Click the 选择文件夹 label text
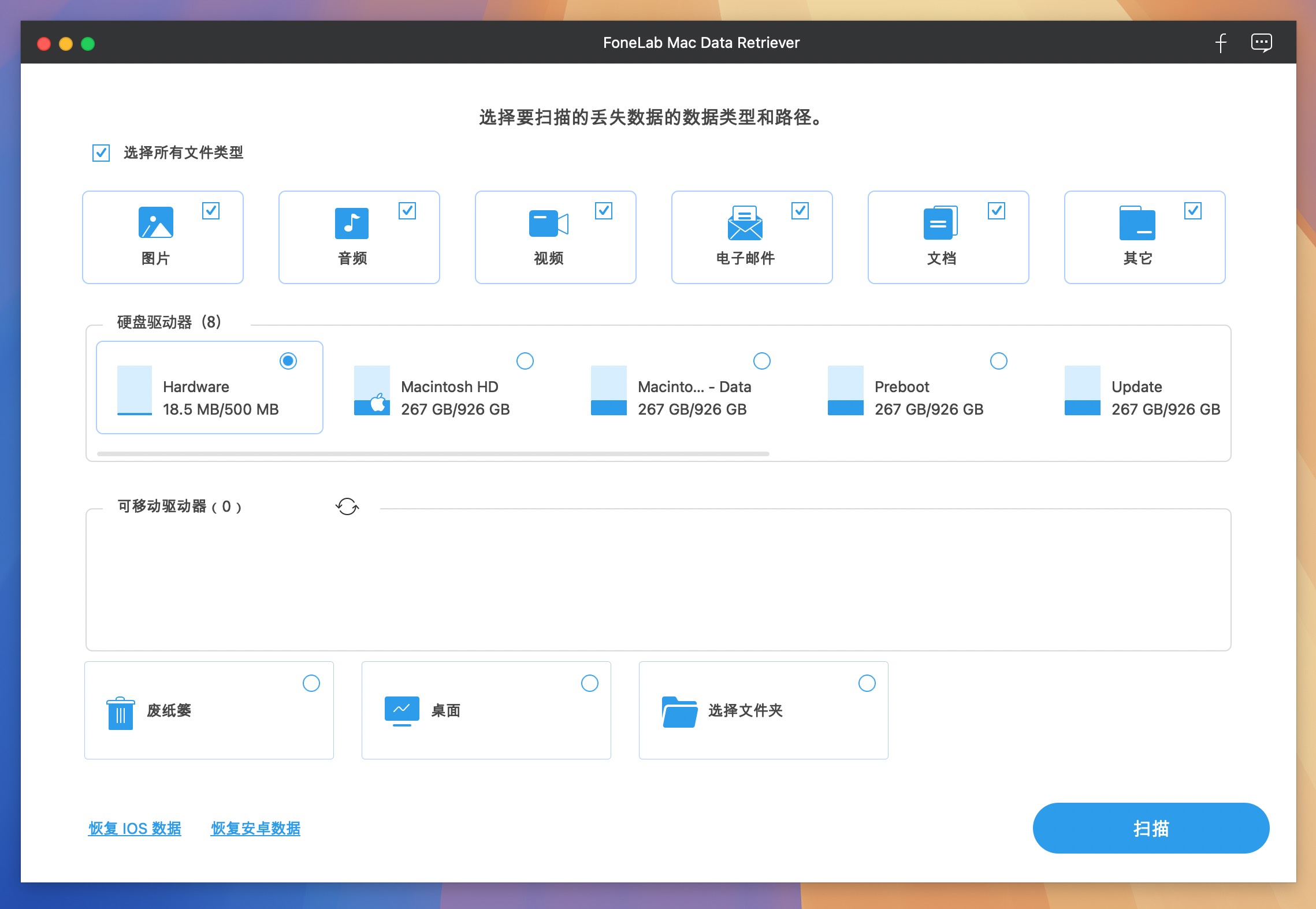This screenshot has width=1316, height=909. [745, 710]
